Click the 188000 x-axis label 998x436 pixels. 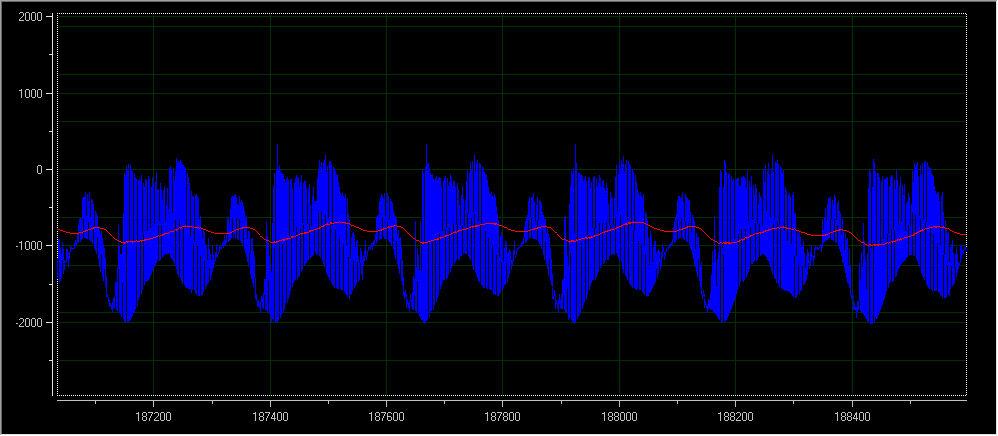point(619,416)
